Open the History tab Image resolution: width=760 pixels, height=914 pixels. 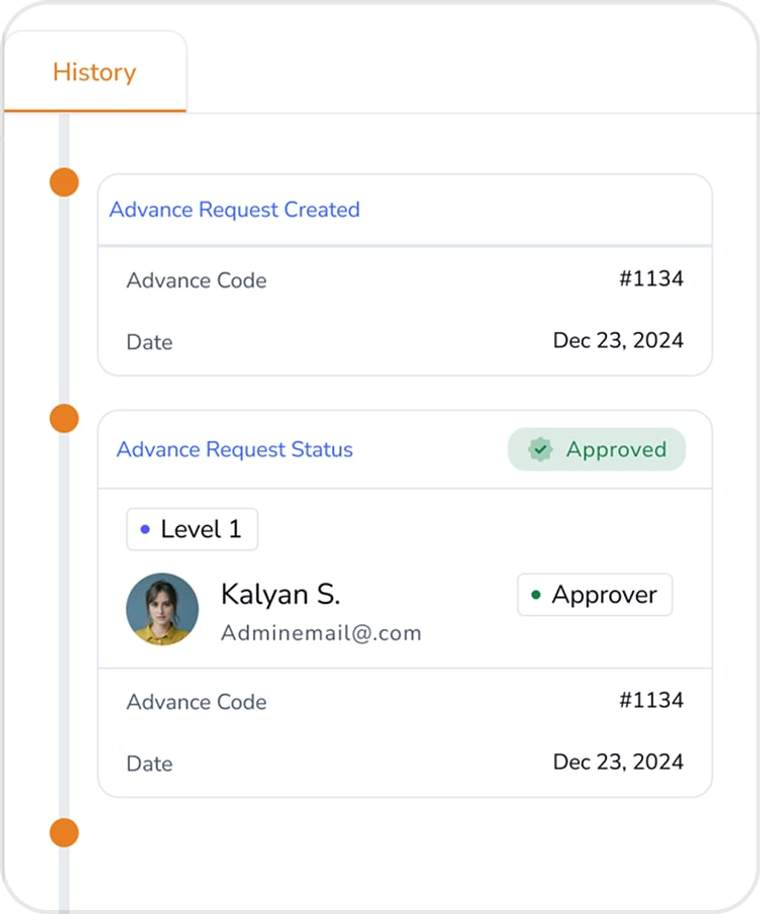pos(94,72)
